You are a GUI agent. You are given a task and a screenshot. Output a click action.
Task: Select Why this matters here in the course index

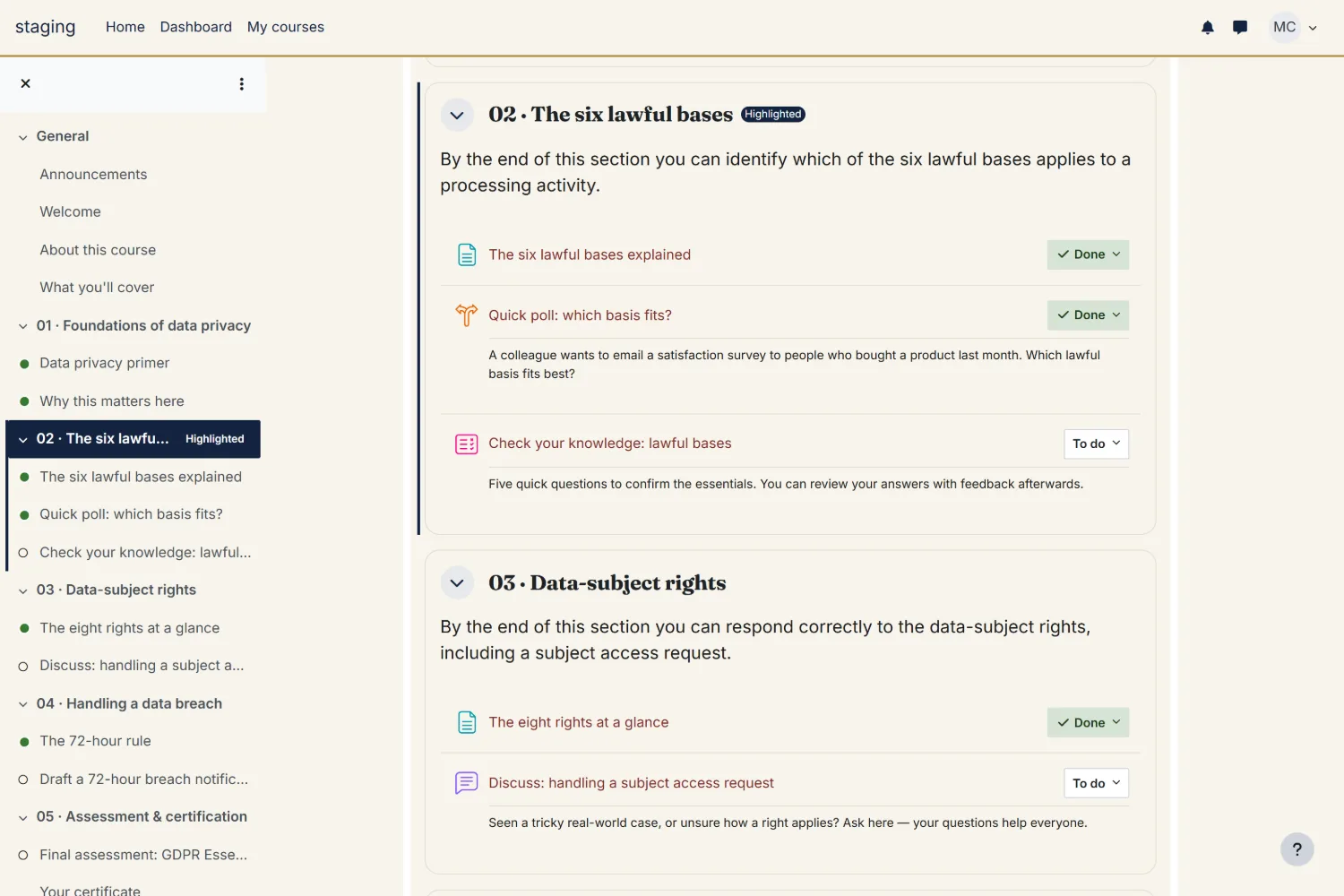pos(112,401)
